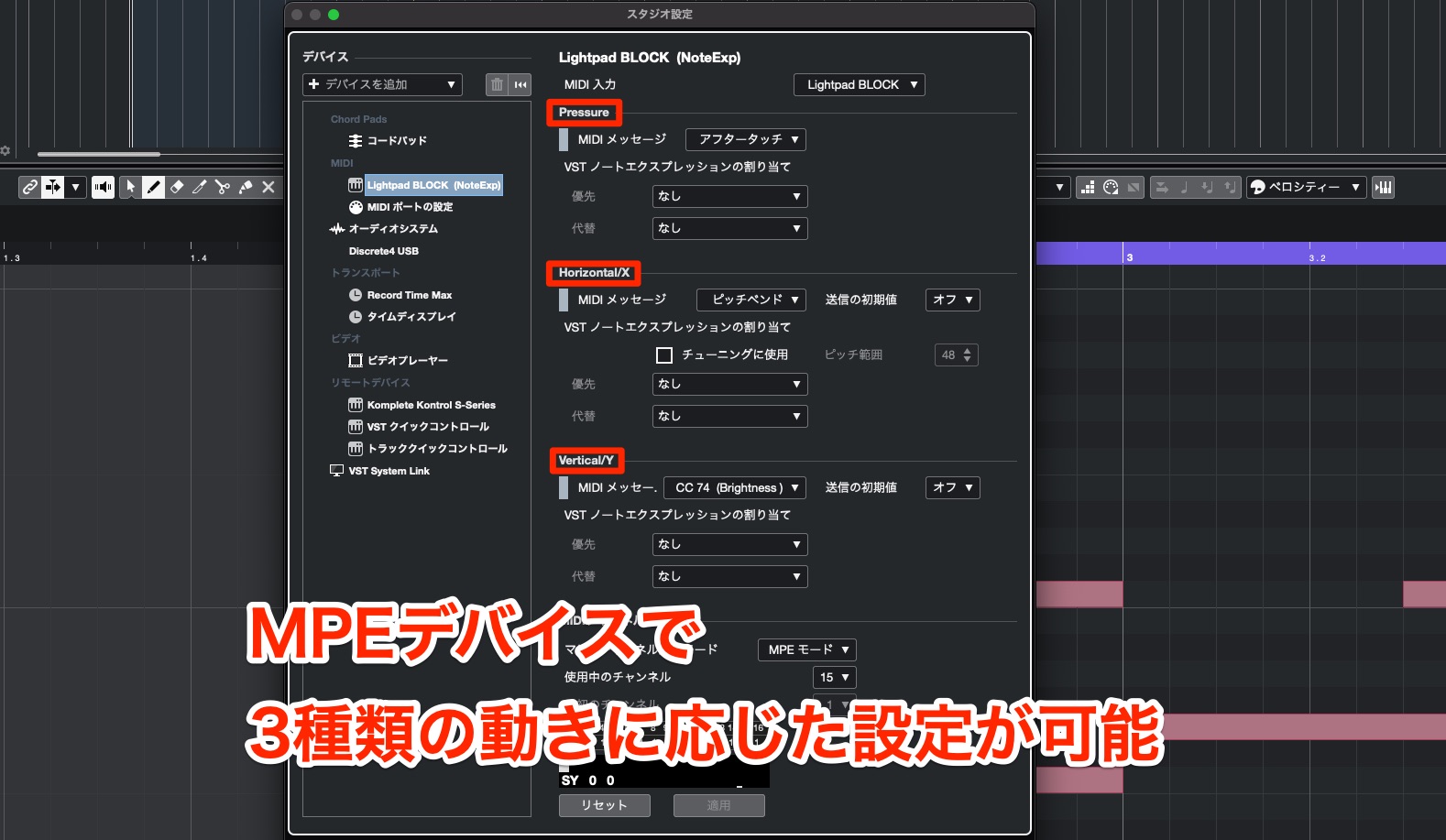Open the MPE モード dropdown
Viewport: 1446px width, 840px height.
pos(807,649)
